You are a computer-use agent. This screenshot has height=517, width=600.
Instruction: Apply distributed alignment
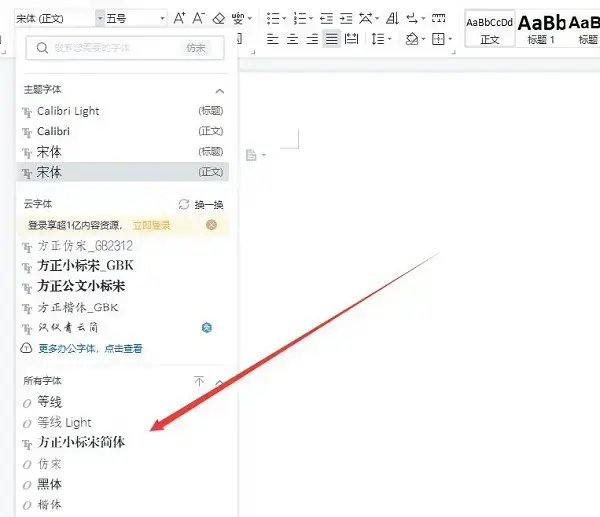pyautogui.click(x=351, y=39)
